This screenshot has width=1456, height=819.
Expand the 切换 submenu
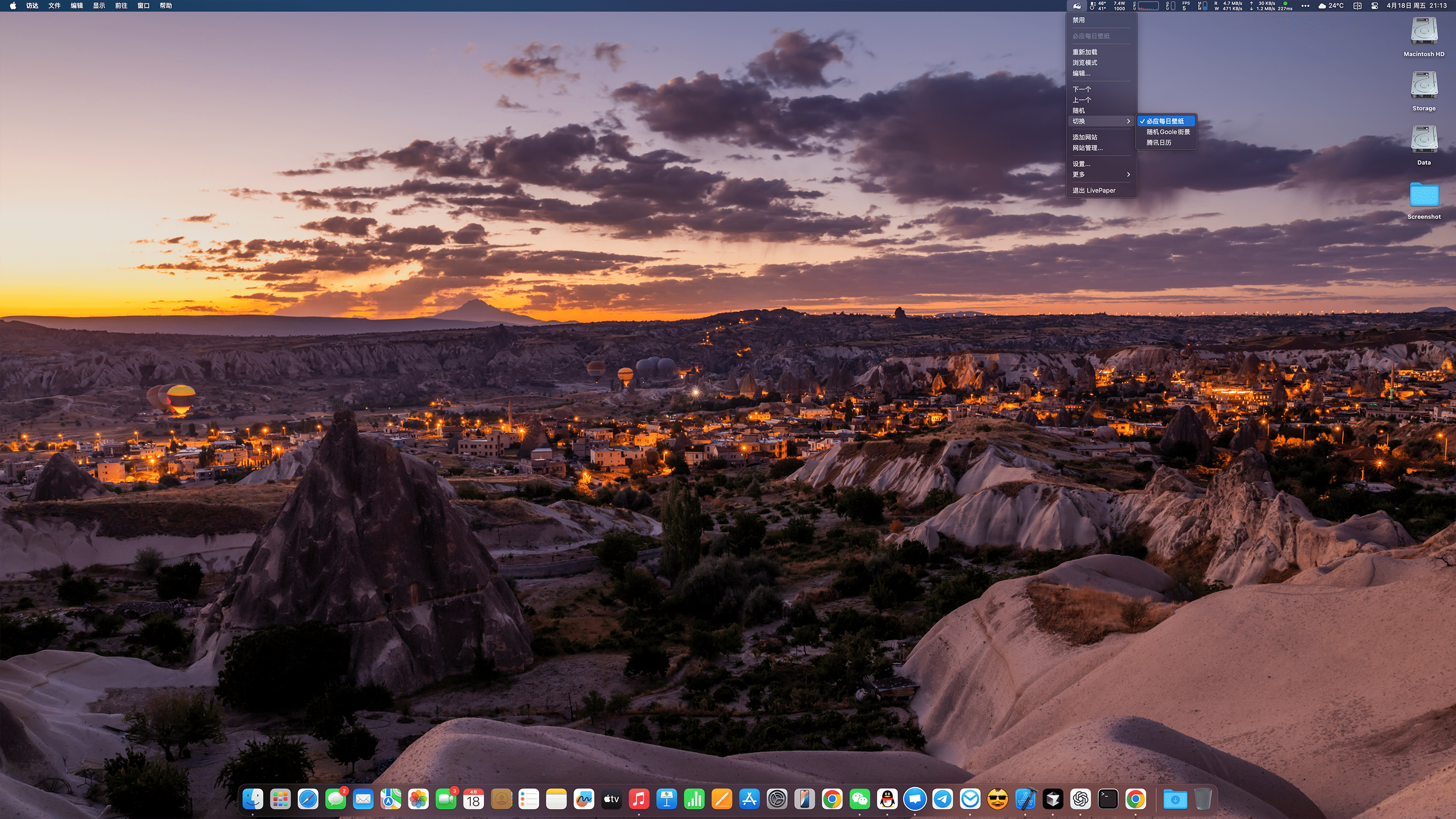click(1101, 121)
